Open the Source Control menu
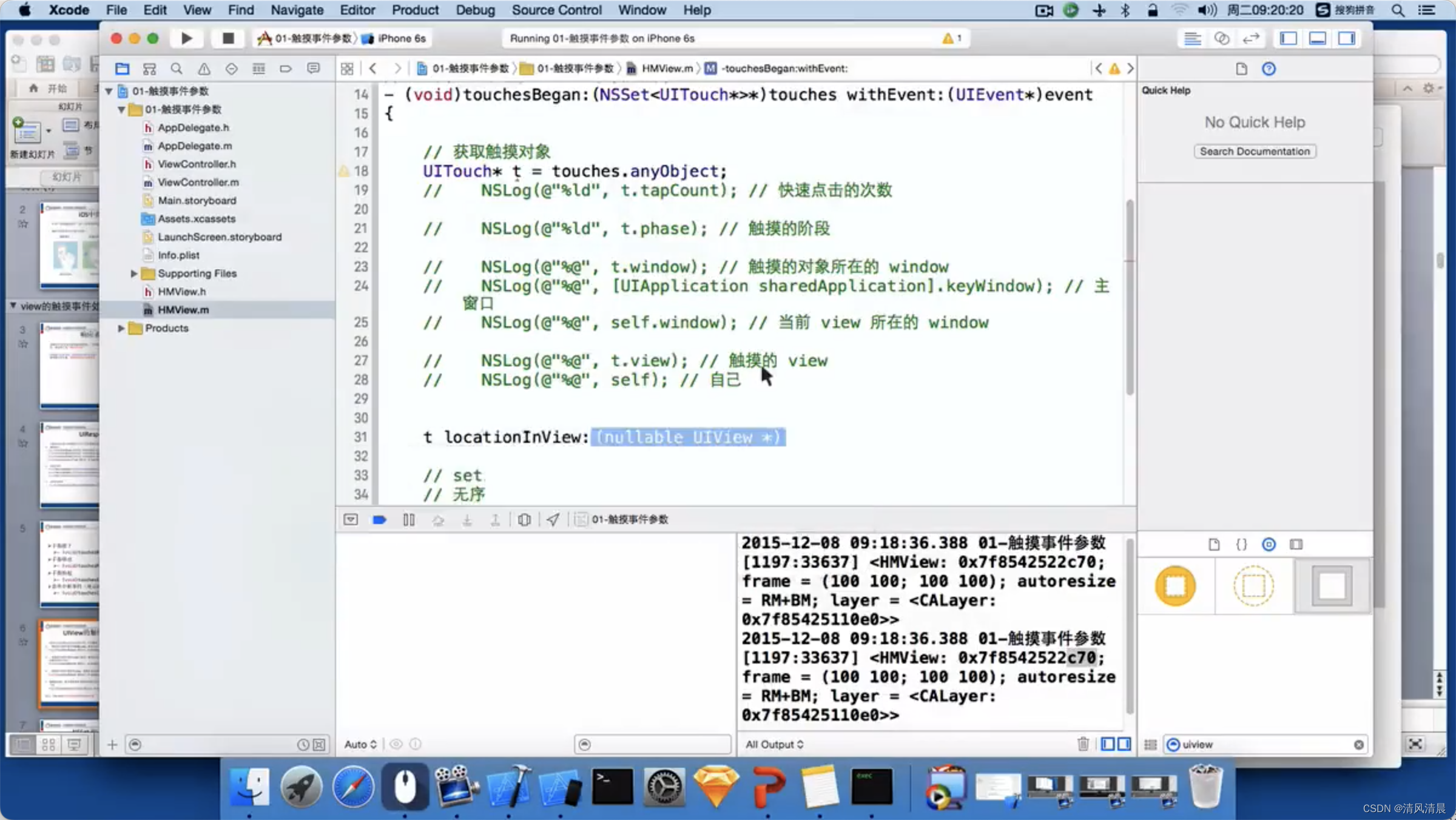This screenshot has height=820, width=1456. (556, 10)
